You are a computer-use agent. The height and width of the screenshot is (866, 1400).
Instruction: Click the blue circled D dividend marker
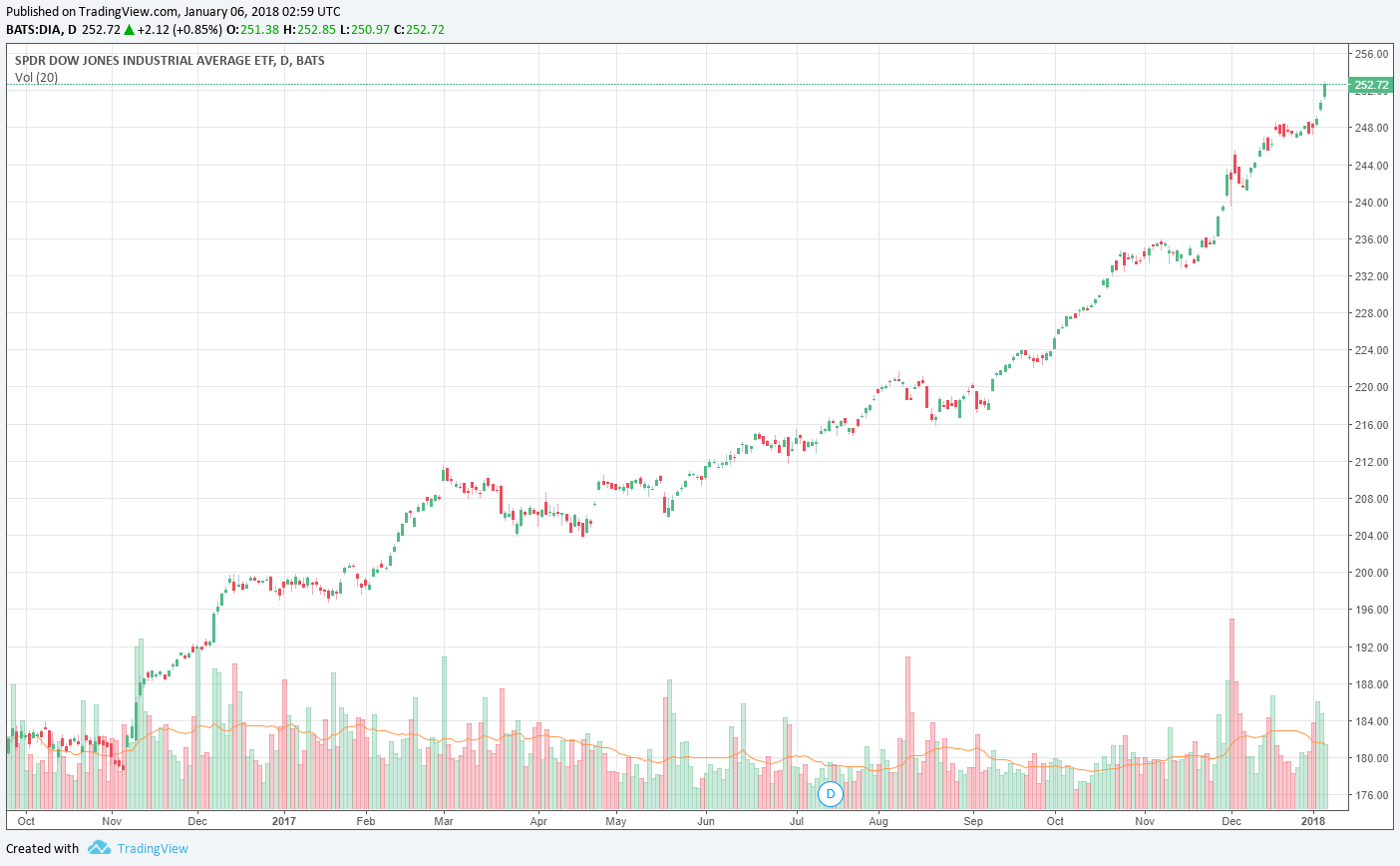pos(830,794)
